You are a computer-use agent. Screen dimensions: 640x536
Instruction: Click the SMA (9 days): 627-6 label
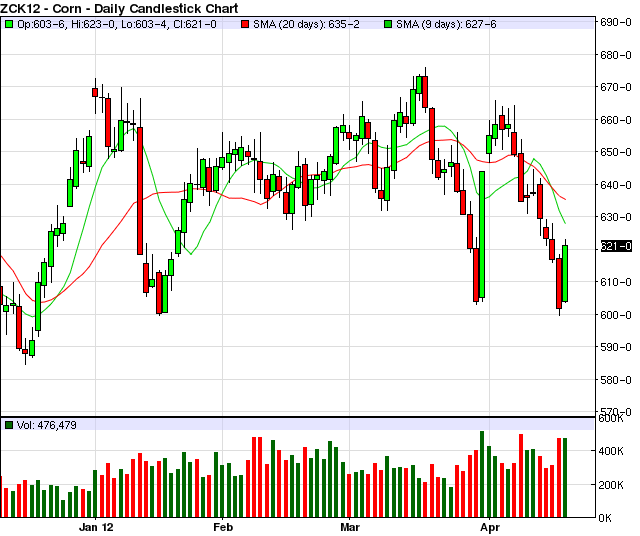[446, 24]
